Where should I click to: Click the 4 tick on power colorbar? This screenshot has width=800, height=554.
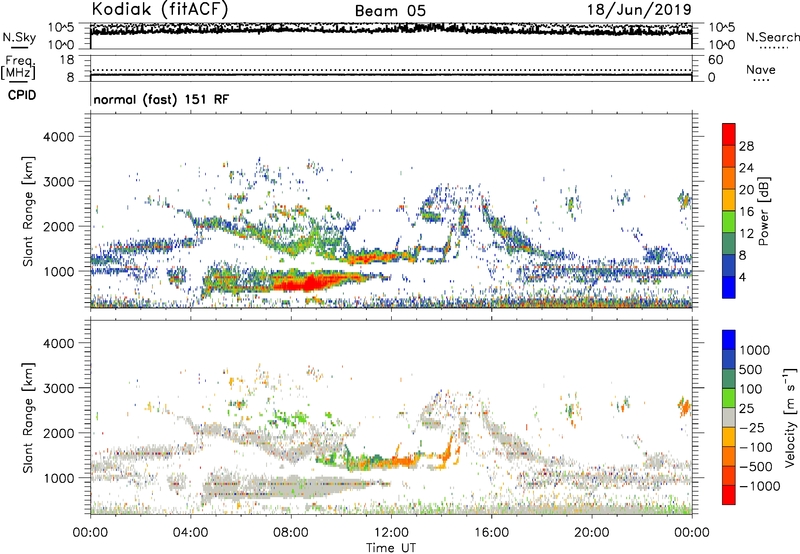(x=742, y=277)
